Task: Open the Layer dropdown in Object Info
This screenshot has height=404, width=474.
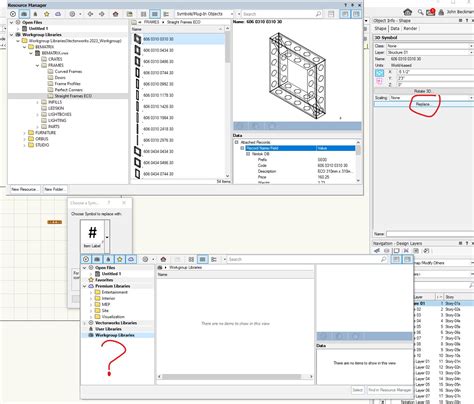Action: click(430, 52)
